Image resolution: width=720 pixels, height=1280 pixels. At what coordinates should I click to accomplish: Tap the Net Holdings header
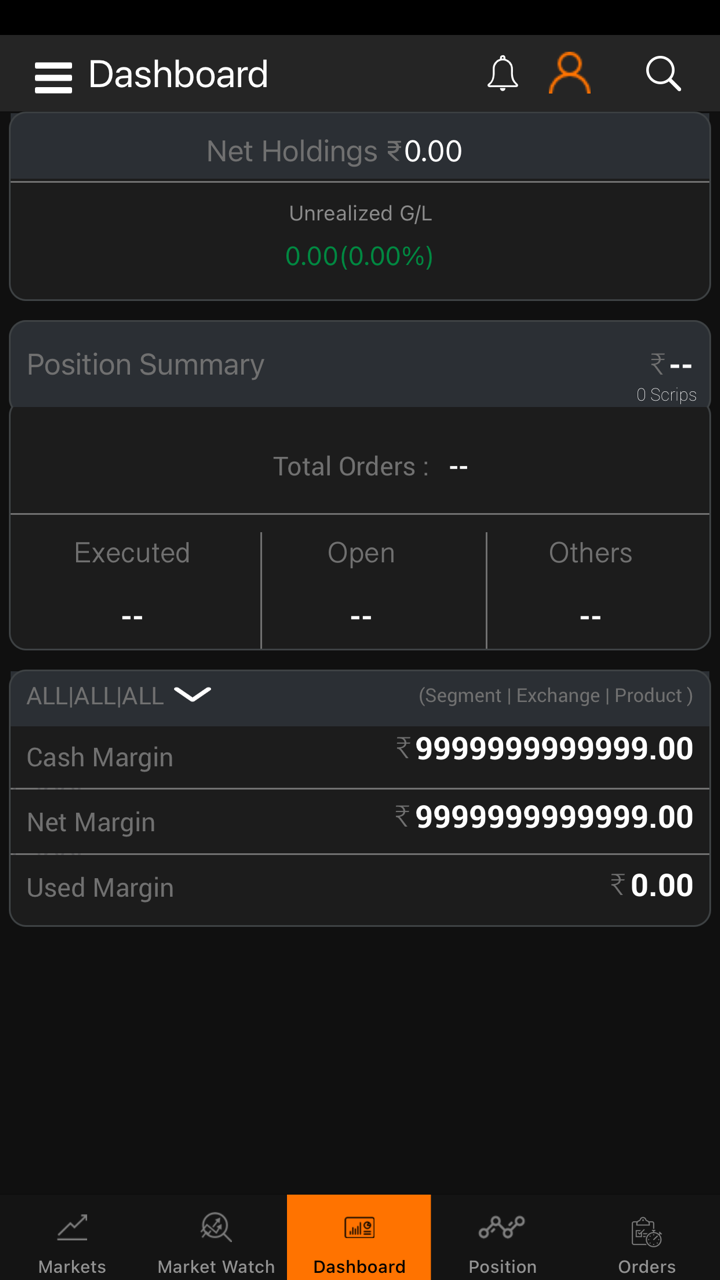click(x=334, y=151)
